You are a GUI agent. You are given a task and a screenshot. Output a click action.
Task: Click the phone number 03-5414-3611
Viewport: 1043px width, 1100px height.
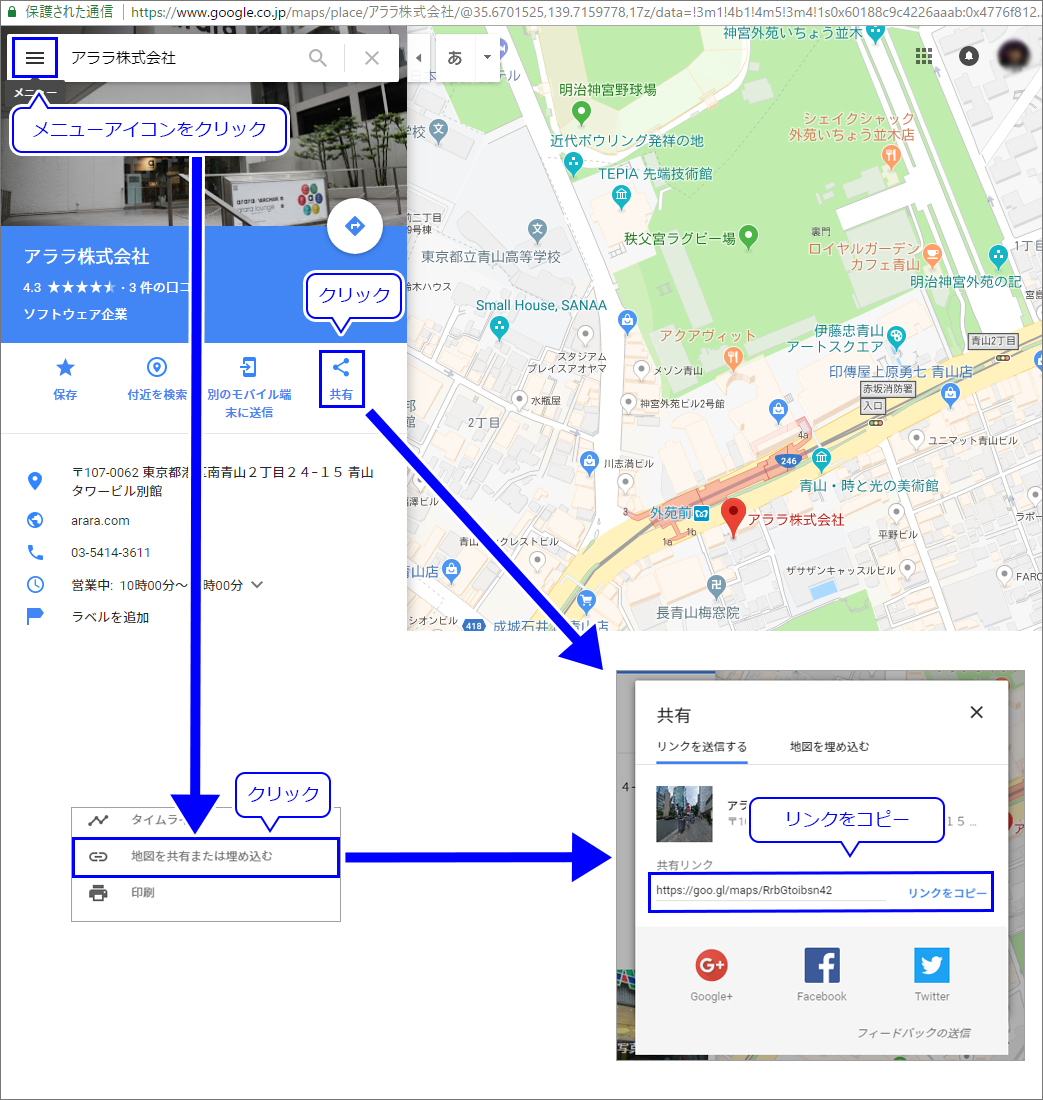click(110, 553)
